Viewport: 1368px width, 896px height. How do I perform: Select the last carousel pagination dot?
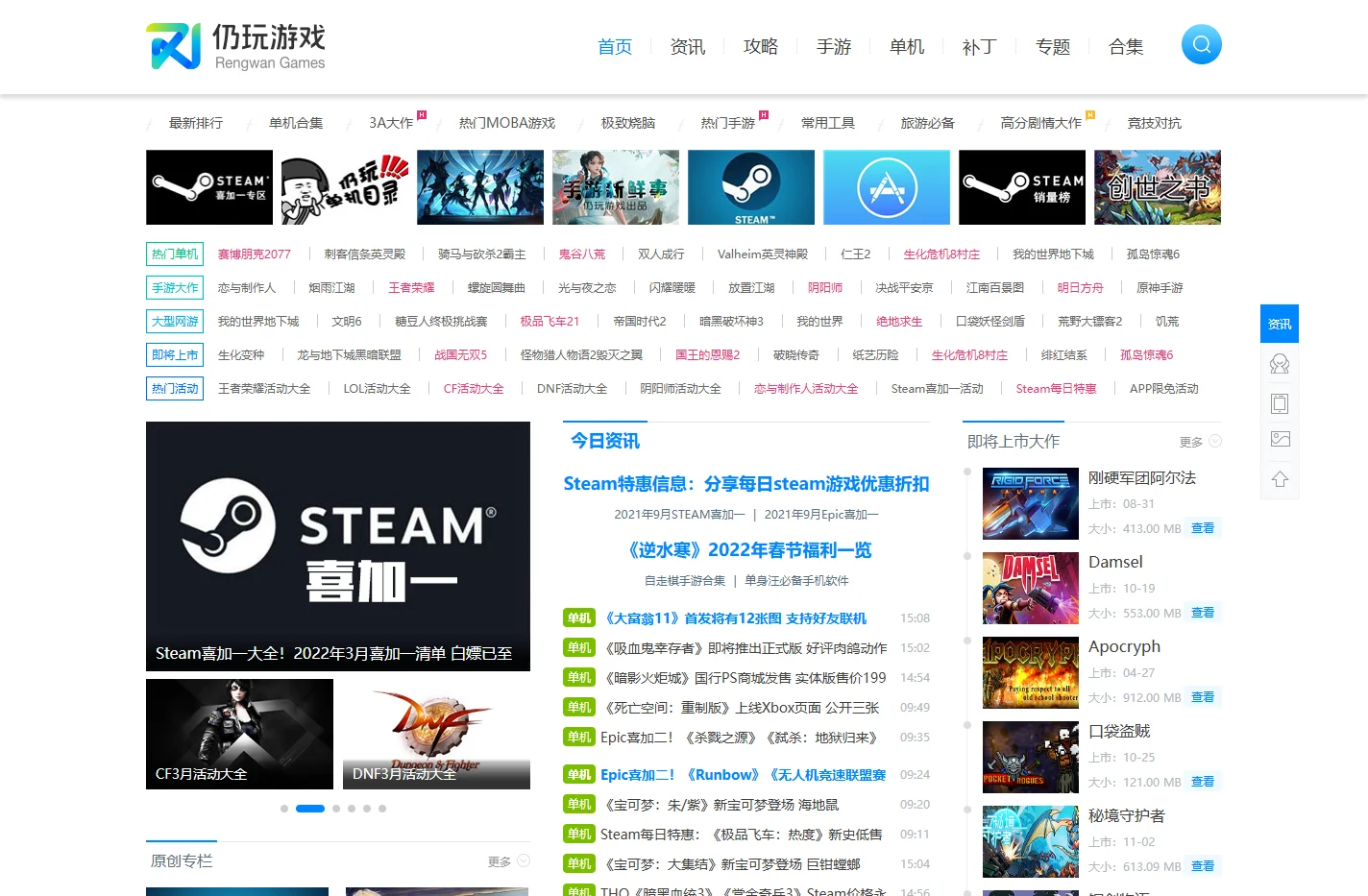coord(382,809)
